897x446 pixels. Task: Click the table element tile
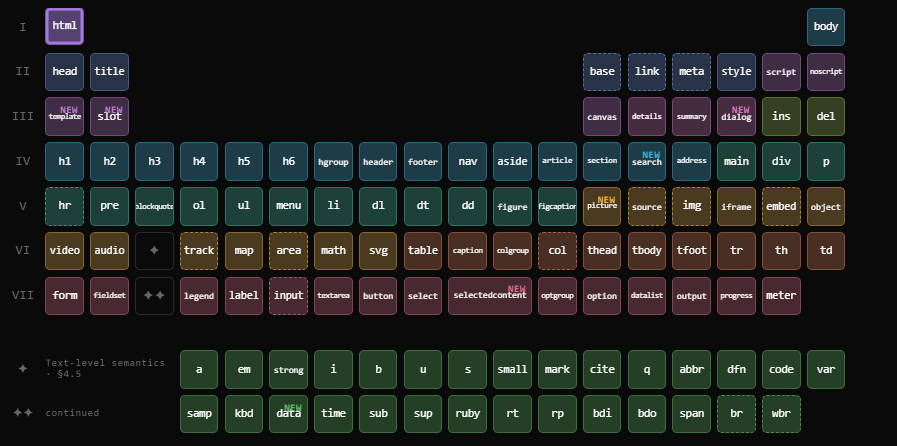(423, 251)
